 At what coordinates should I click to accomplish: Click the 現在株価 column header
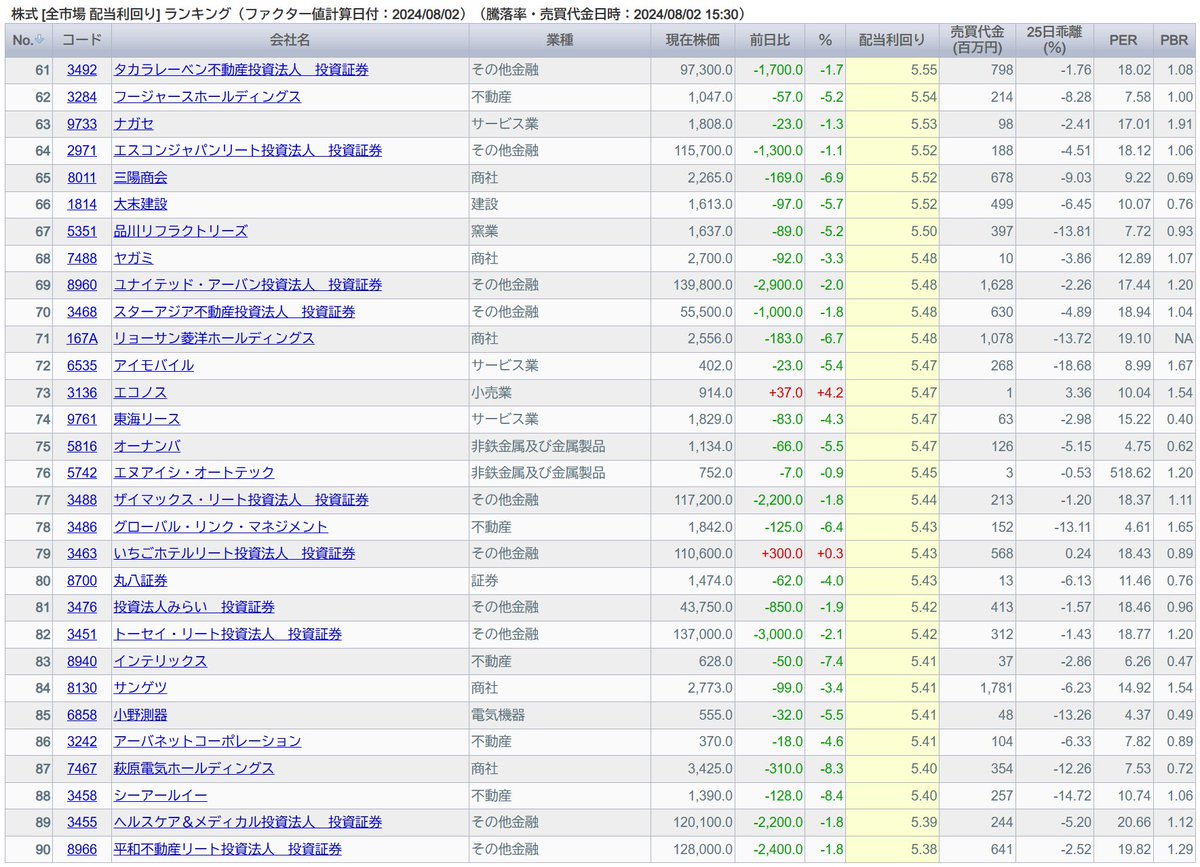pyautogui.click(x=692, y=40)
